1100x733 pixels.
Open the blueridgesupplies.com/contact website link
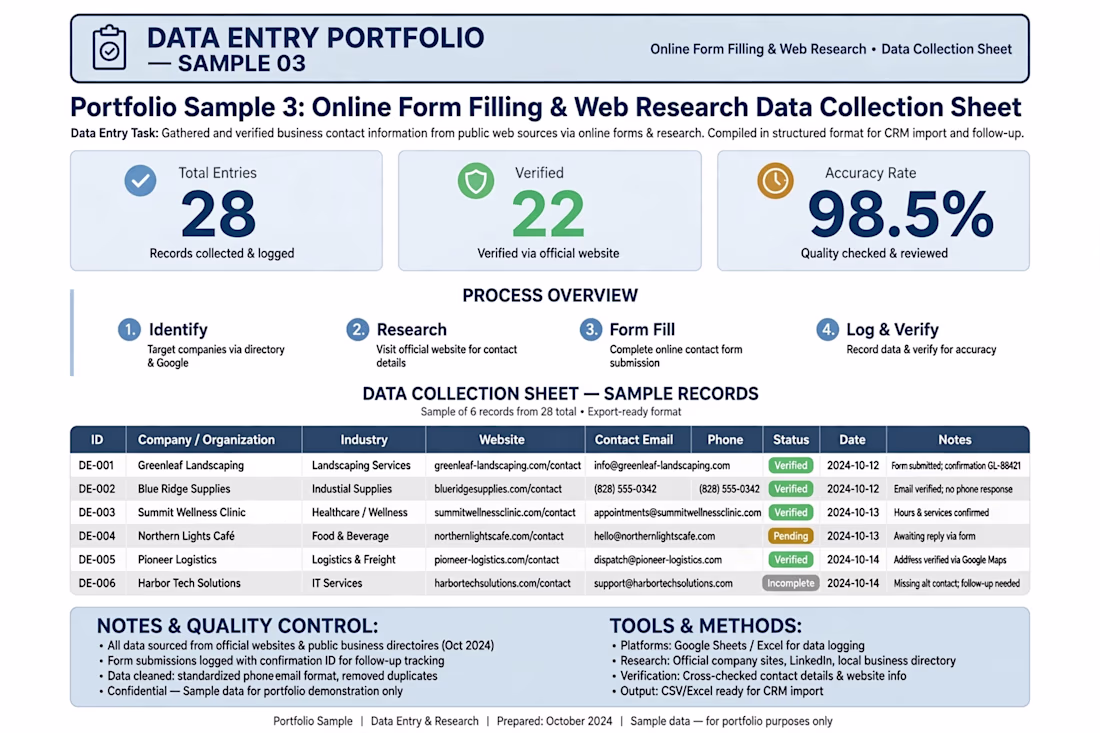497,489
